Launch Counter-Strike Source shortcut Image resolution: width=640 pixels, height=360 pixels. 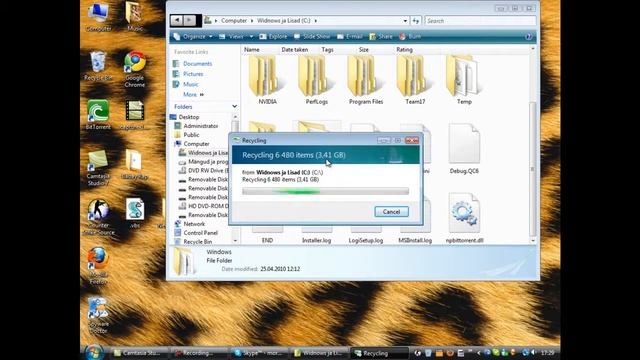[x=98, y=217]
